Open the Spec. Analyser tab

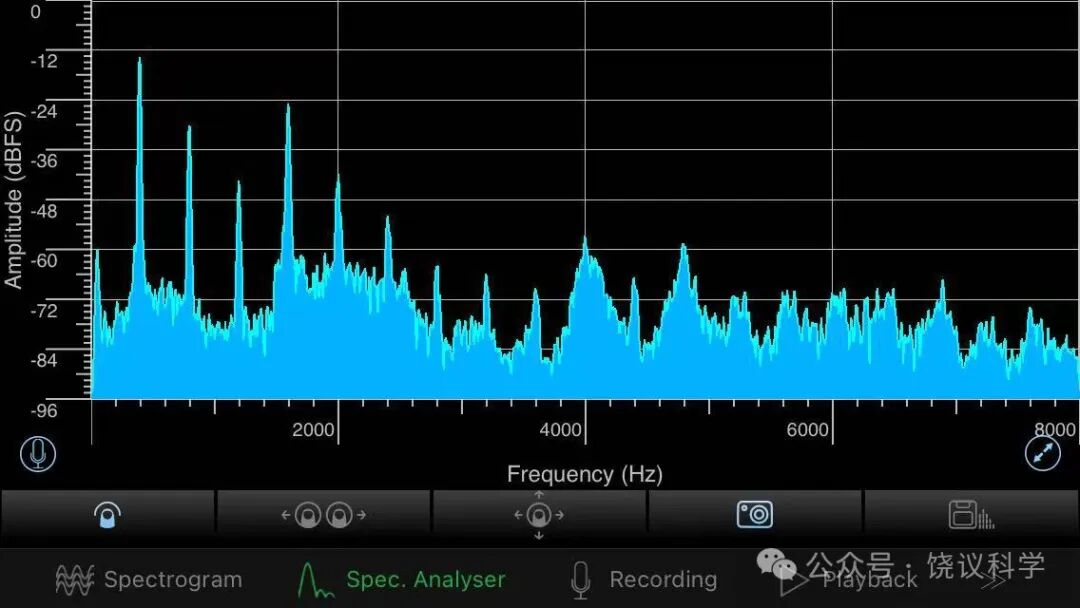402,580
